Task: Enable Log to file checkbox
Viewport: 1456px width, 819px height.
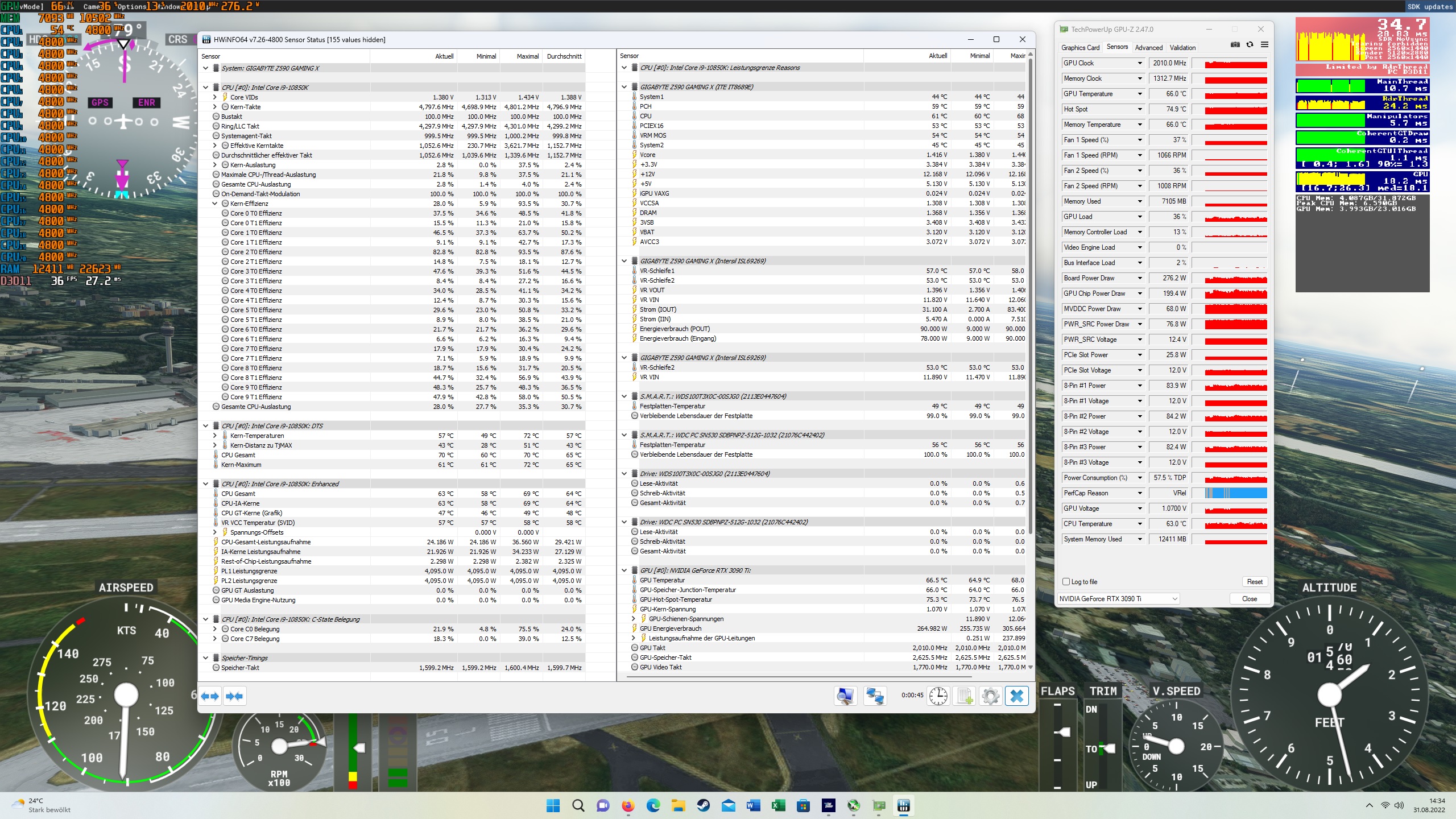Action: [x=1066, y=582]
